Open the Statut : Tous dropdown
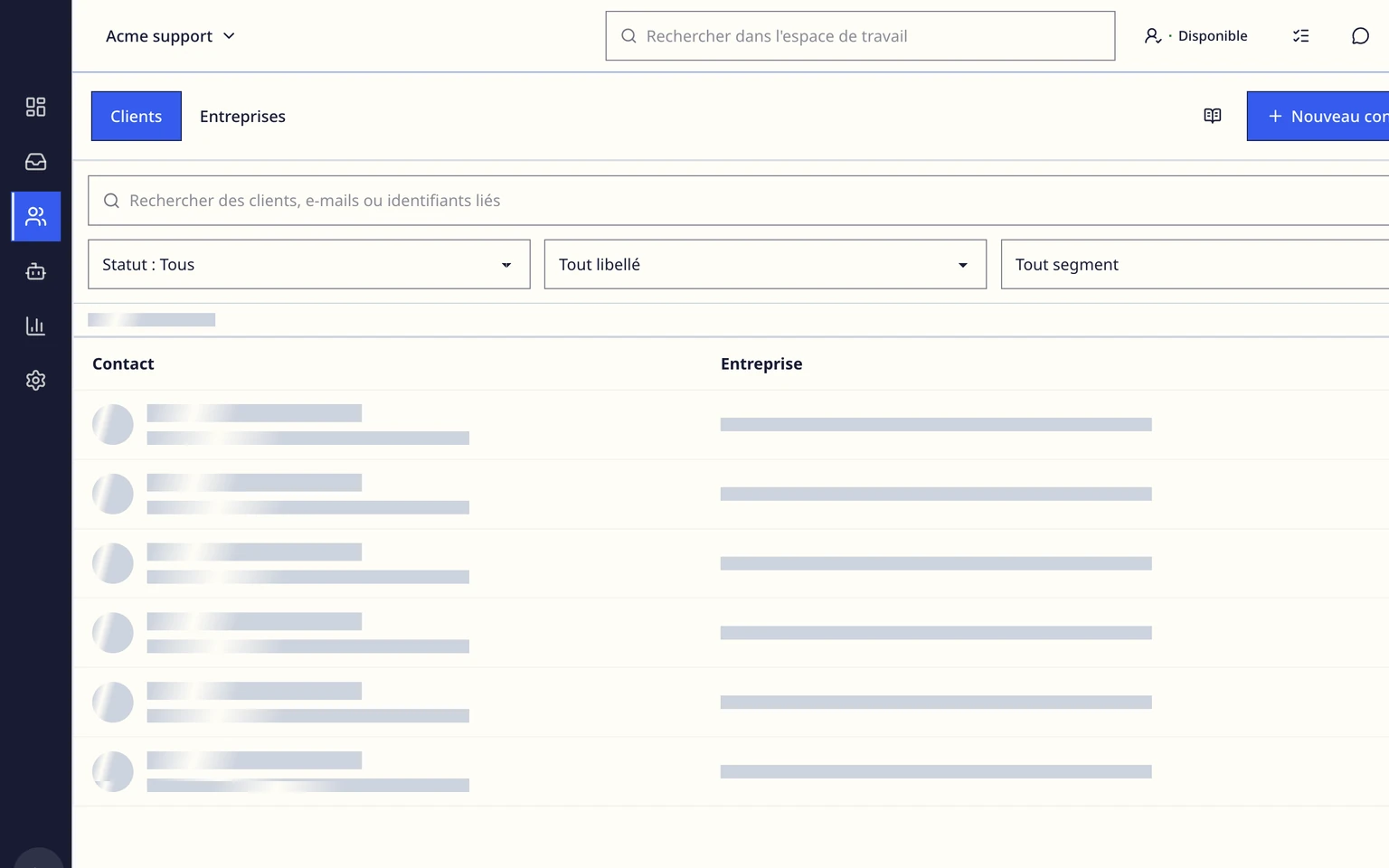The height and width of the screenshot is (868, 1389). [x=309, y=264]
